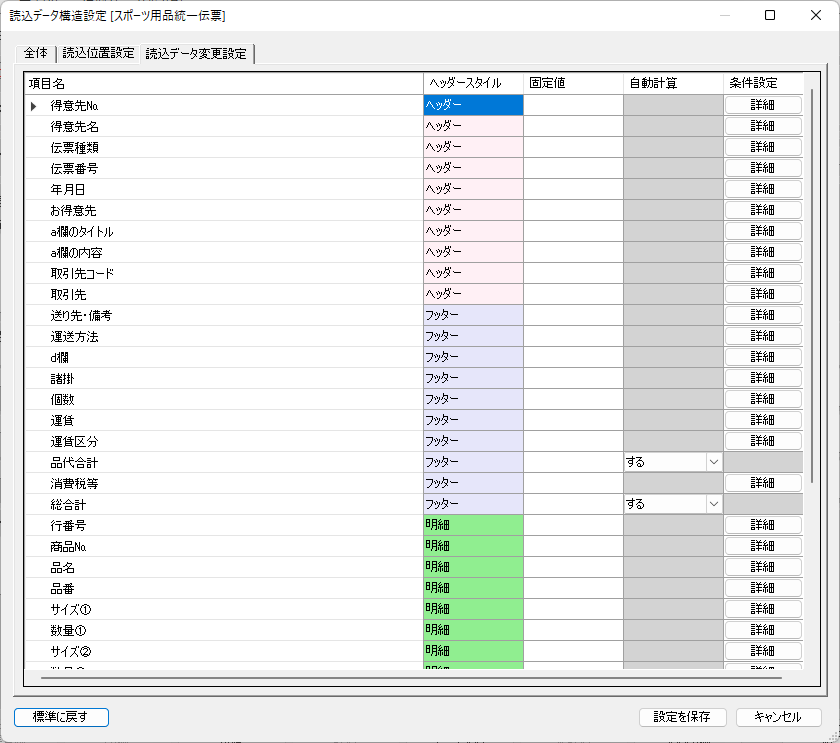Select the 運賃 row name
This screenshot has width=840, height=743.
(x=62, y=421)
